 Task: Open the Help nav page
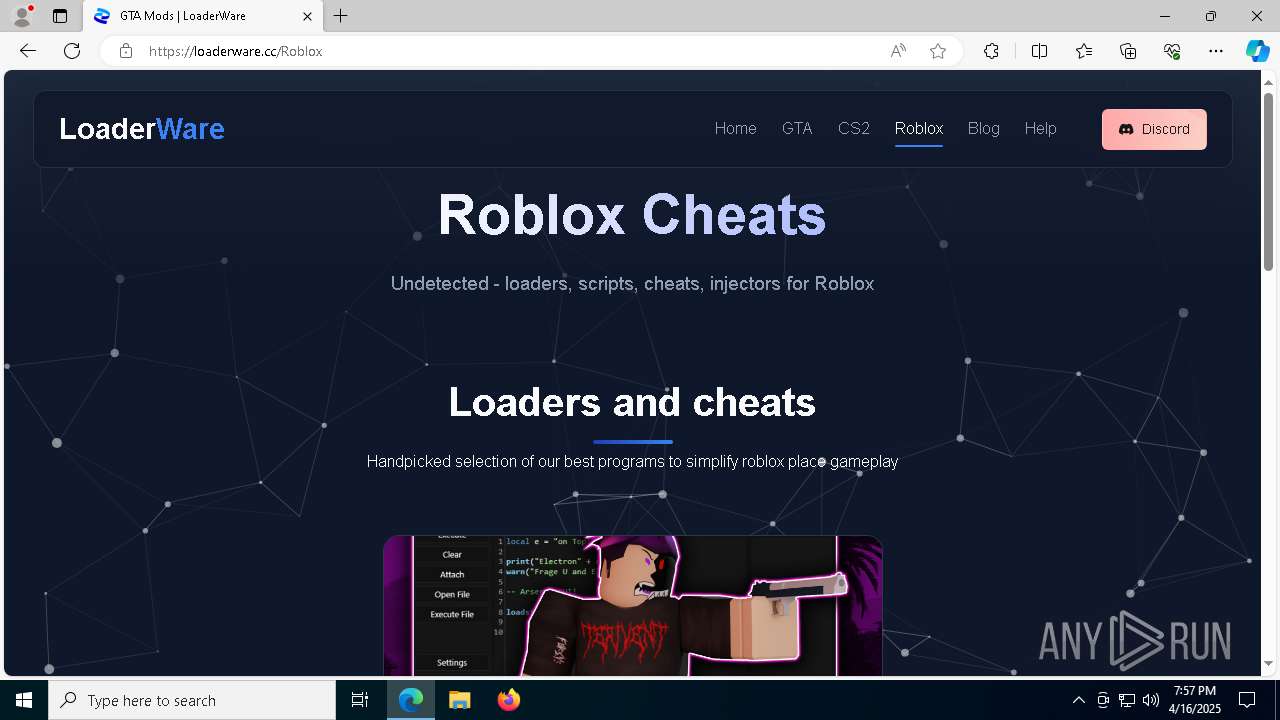pyautogui.click(x=1040, y=128)
